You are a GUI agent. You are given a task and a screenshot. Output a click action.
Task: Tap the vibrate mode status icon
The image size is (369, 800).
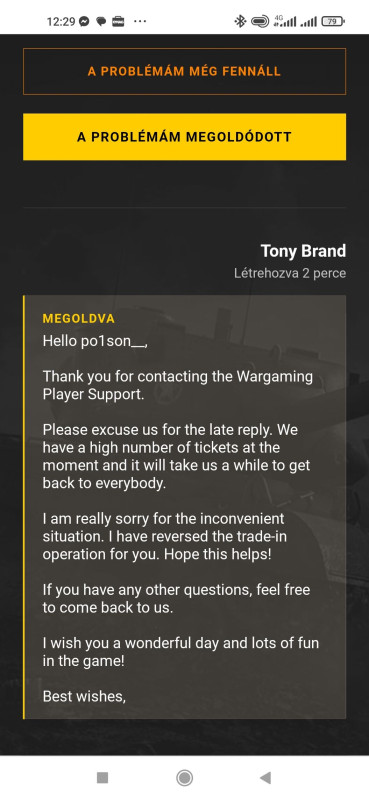(x=260, y=21)
